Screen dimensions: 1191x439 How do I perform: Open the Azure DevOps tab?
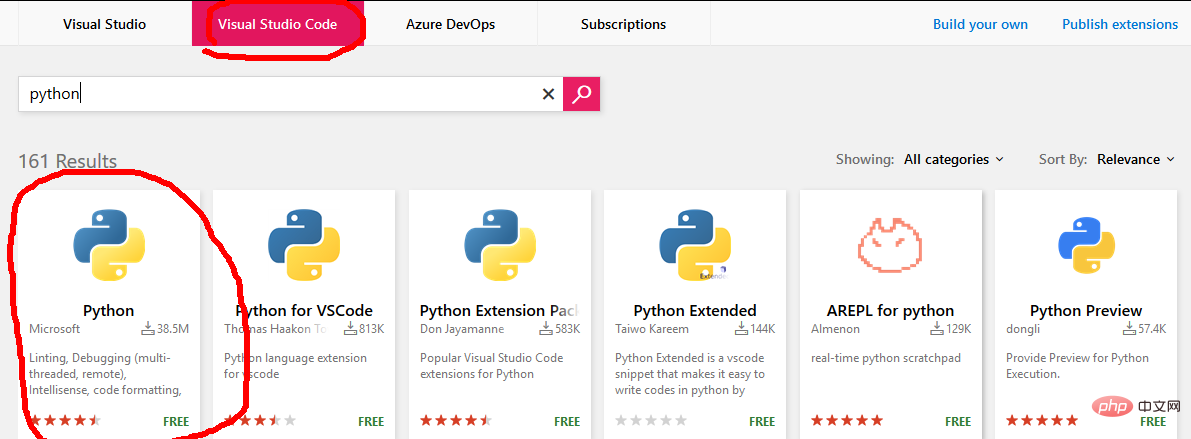450,24
